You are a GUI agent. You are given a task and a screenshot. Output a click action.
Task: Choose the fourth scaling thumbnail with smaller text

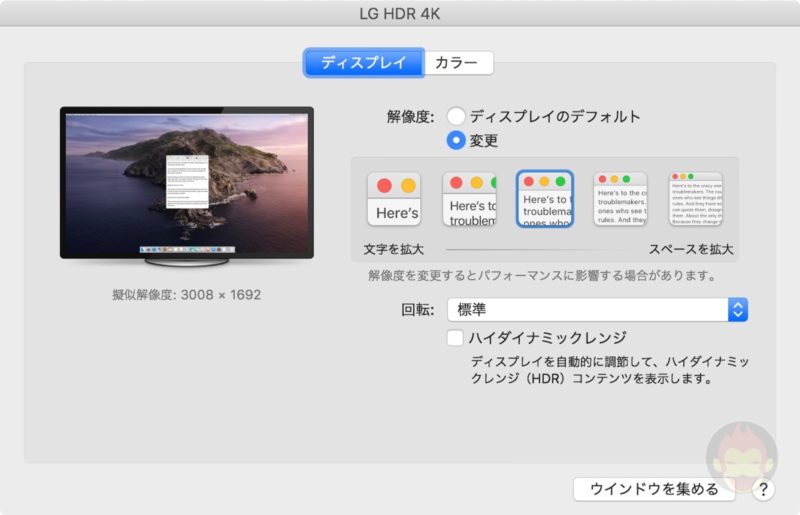(620, 199)
